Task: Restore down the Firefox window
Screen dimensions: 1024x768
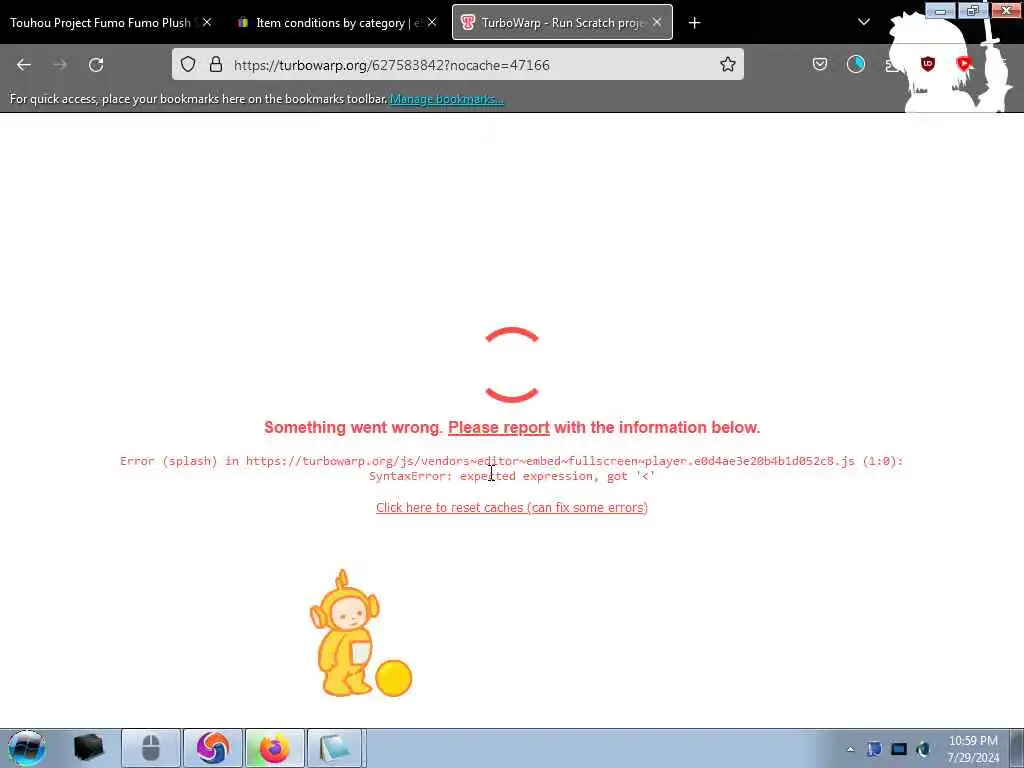Action: (x=972, y=11)
